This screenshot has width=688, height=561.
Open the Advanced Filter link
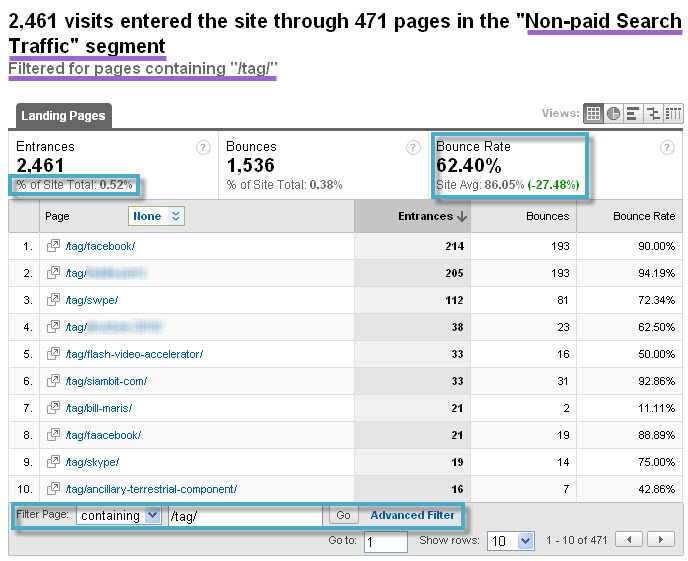(x=412, y=515)
